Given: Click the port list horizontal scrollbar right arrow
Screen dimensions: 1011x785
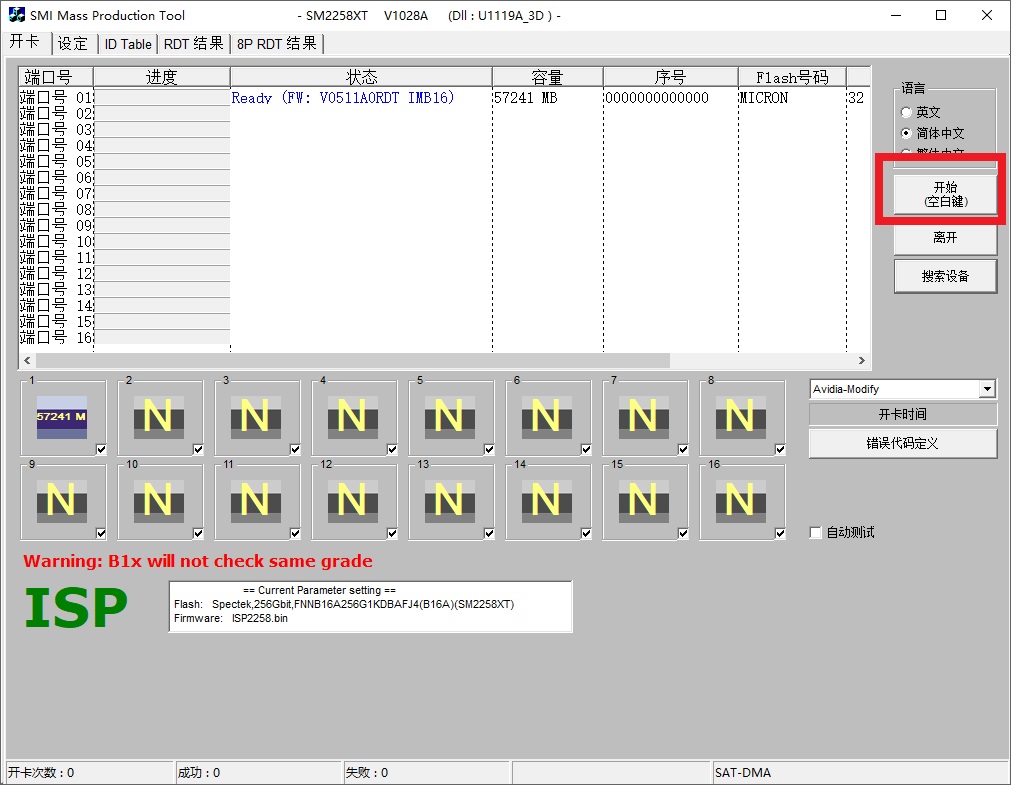Looking at the screenshot, I should tap(862, 360).
